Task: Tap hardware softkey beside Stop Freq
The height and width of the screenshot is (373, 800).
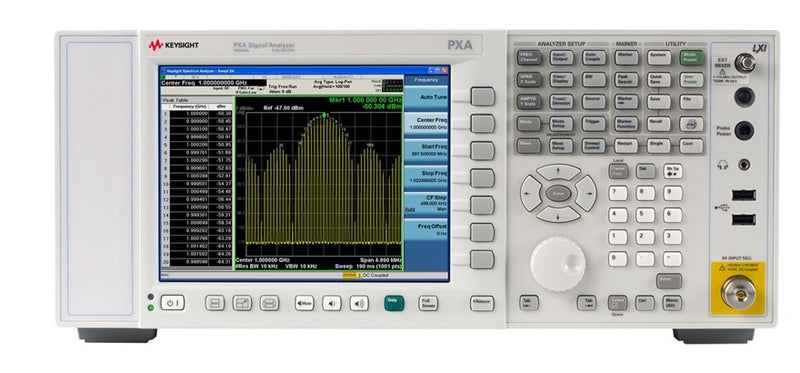Action: (x=482, y=178)
